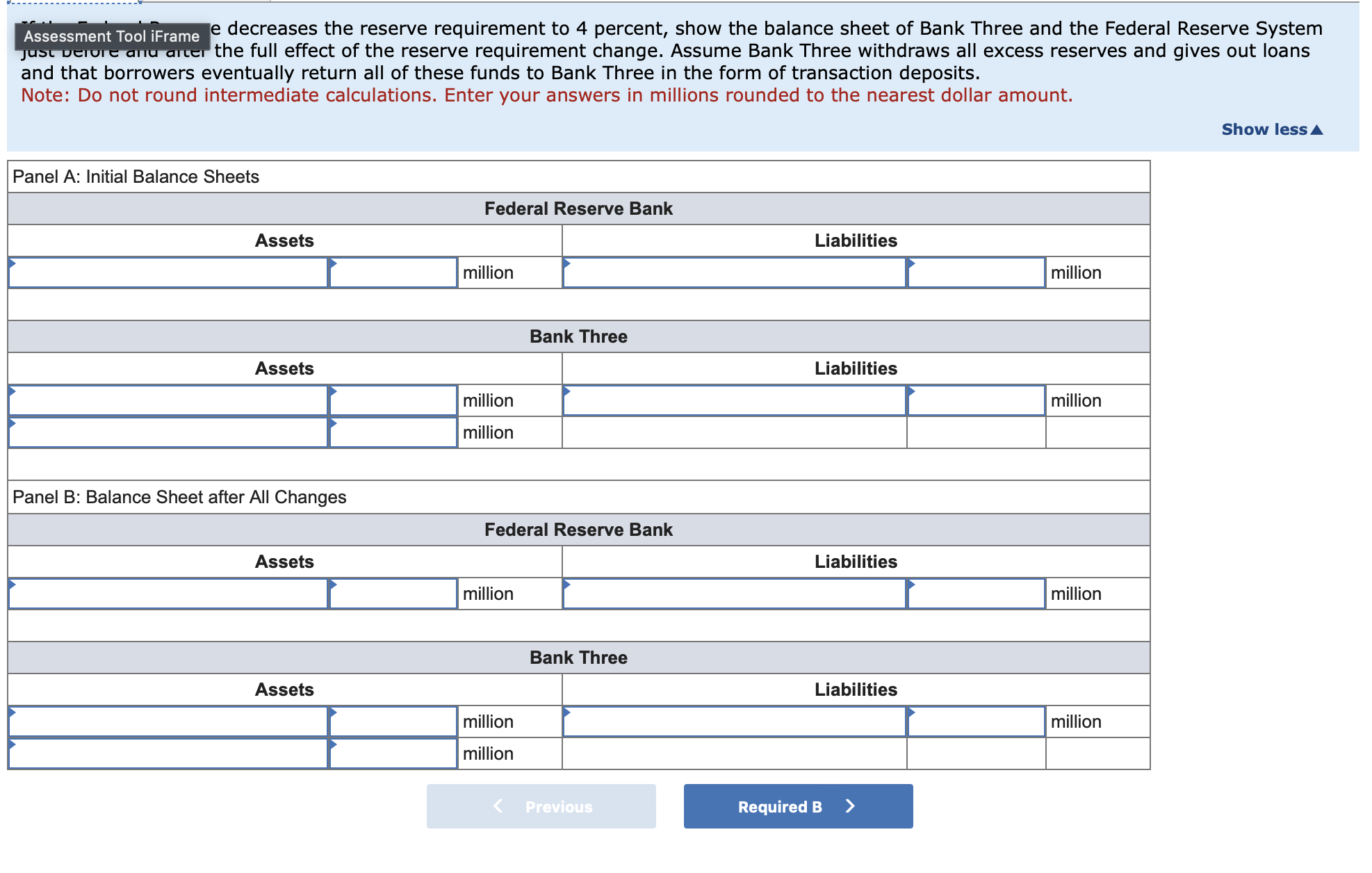This screenshot has height=873, width=1372.
Task: Click Panel B Federal Reserve asset amount field
Action: [393, 594]
